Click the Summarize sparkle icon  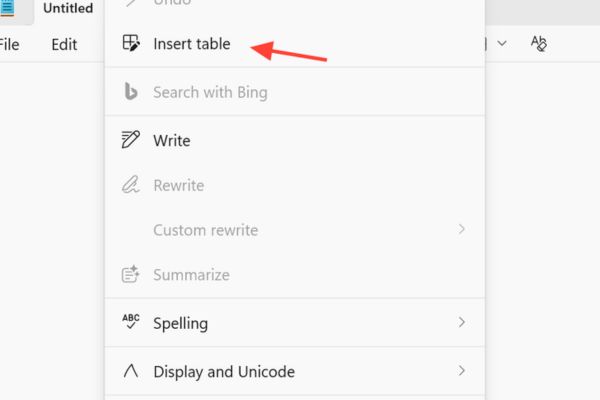[130, 274]
